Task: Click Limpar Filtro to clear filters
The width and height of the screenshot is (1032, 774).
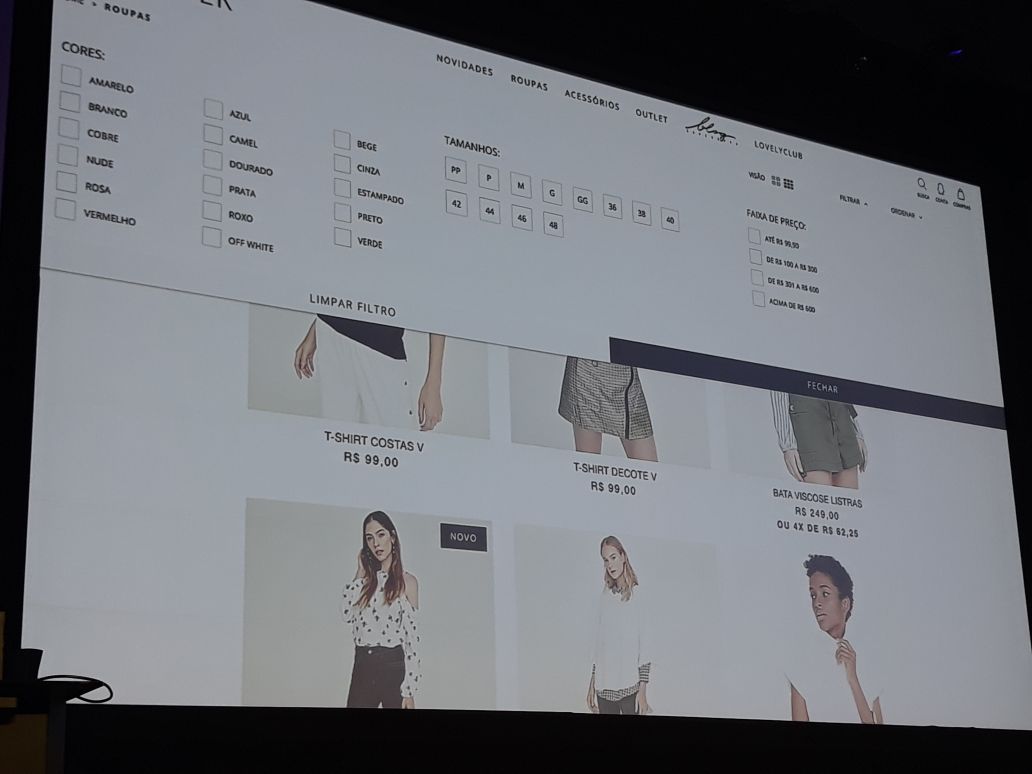Action: 353,305
